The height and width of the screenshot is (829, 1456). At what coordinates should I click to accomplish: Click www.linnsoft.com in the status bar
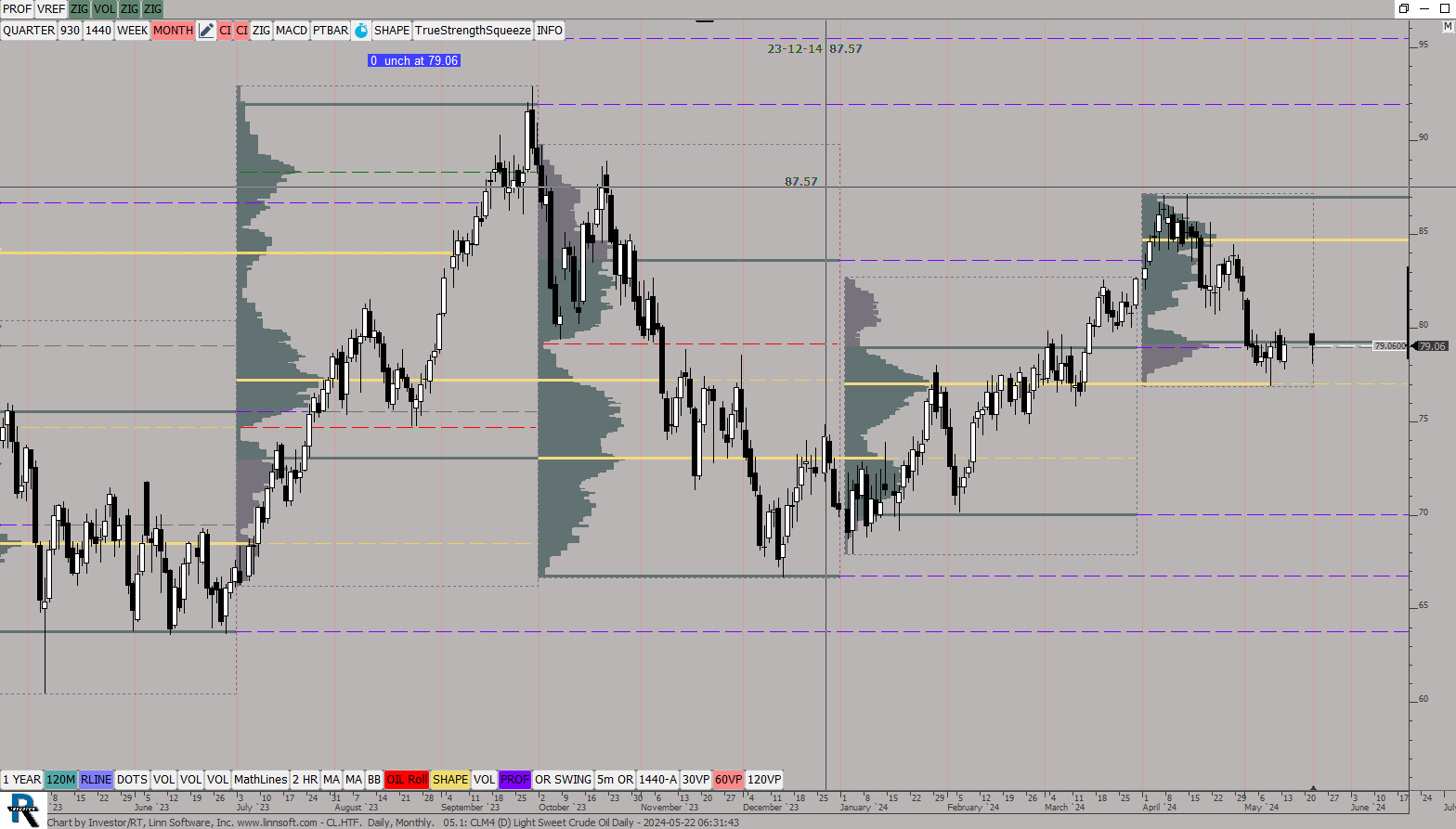tap(277, 823)
